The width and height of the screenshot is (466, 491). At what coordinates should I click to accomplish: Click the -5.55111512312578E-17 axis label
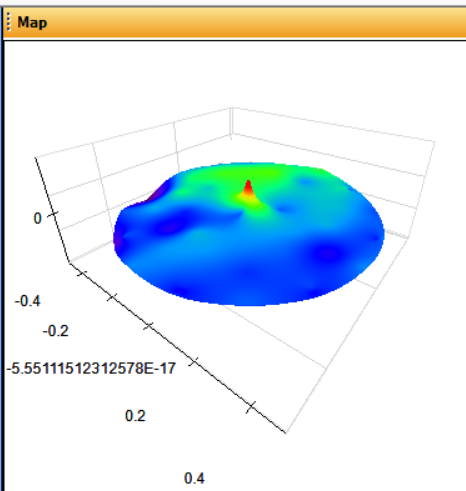click(91, 369)
